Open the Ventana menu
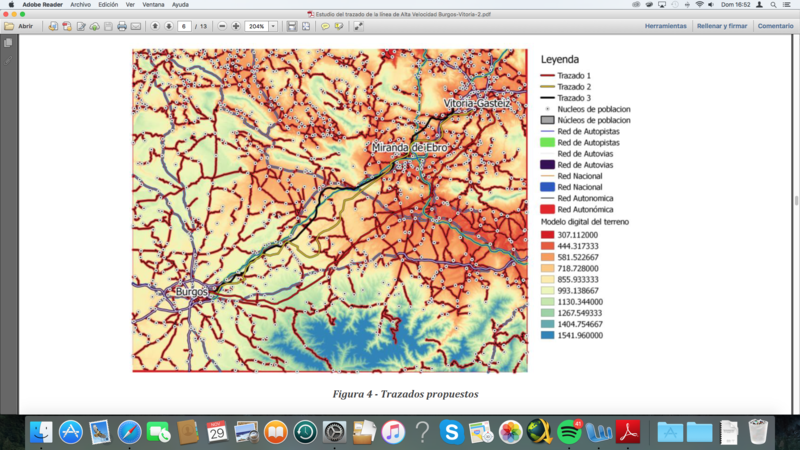The height and width of the screenshot is (450, 800). coord(153,5)
